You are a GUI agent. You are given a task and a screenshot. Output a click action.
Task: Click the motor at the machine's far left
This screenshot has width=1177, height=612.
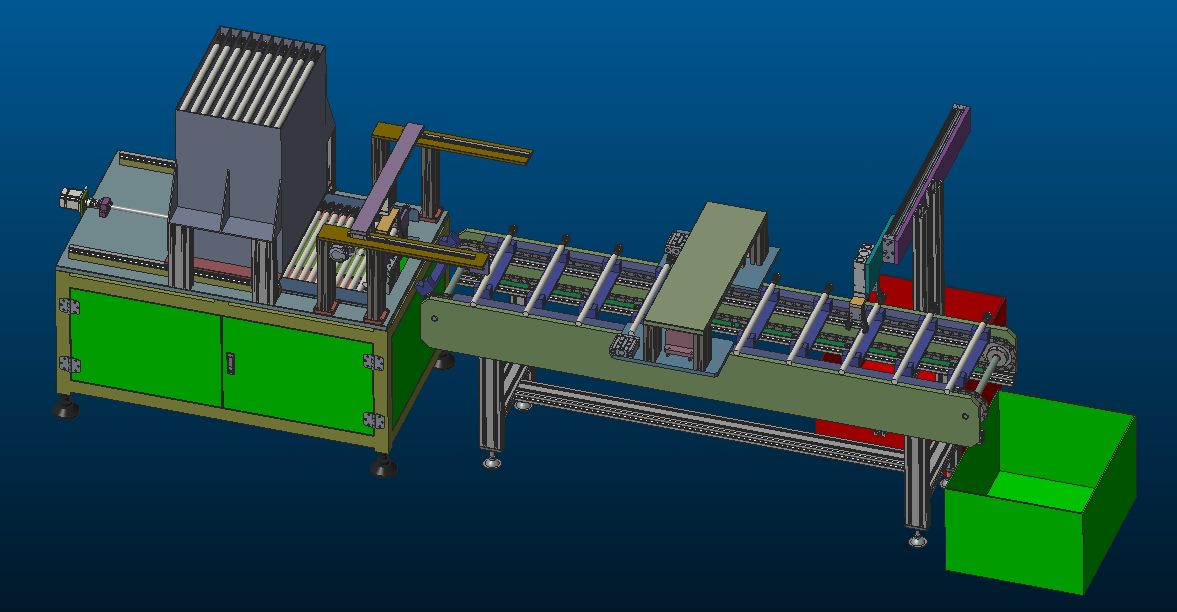[x=74, y=199]
